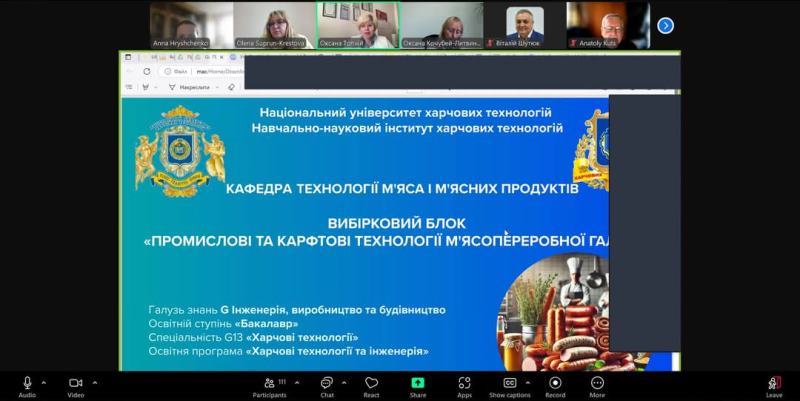Select the highlight tool in PDF toolbar
The height and width of the screenshot is (401, 800).
click(146, 87)
